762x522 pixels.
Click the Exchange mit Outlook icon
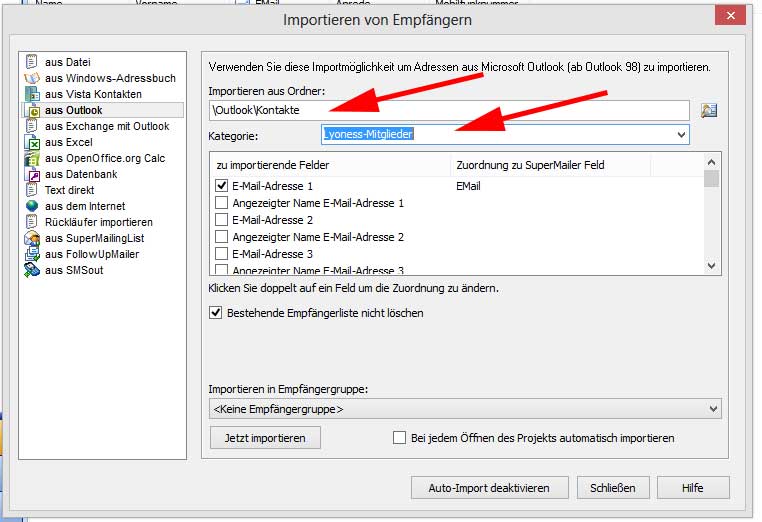coord(32,126)
